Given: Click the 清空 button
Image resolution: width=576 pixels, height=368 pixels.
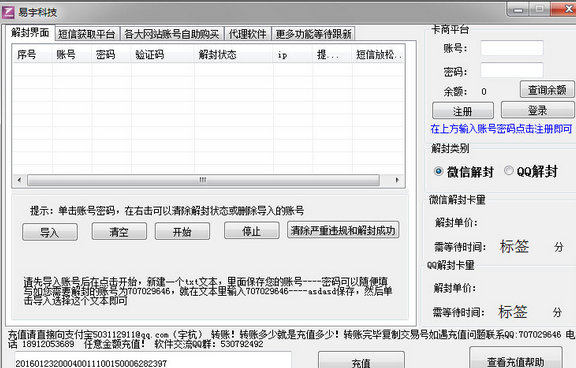Looking at the screenshot, I should (119, 231).
